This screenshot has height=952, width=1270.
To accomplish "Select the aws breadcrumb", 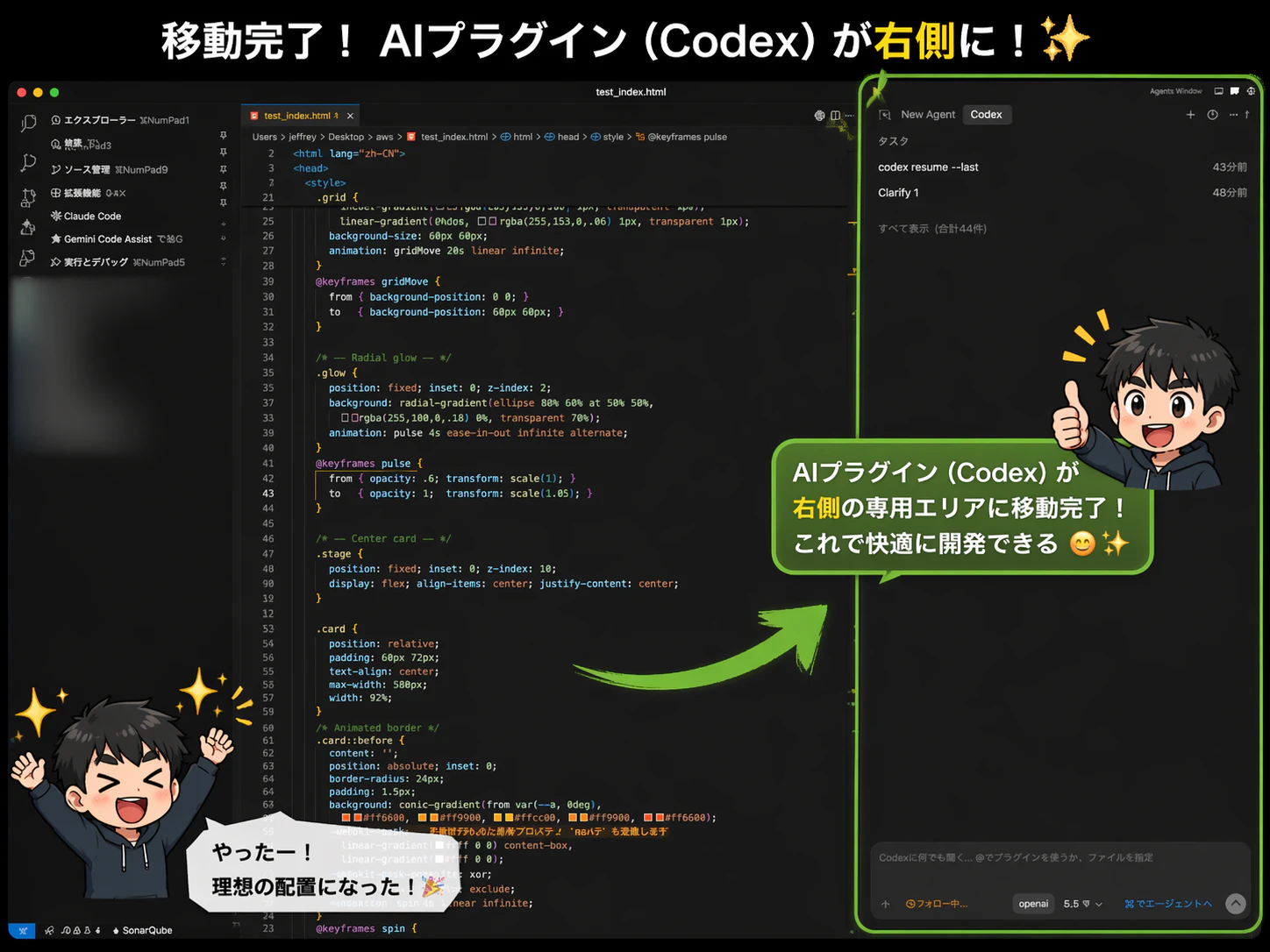I will coord(385,137).
